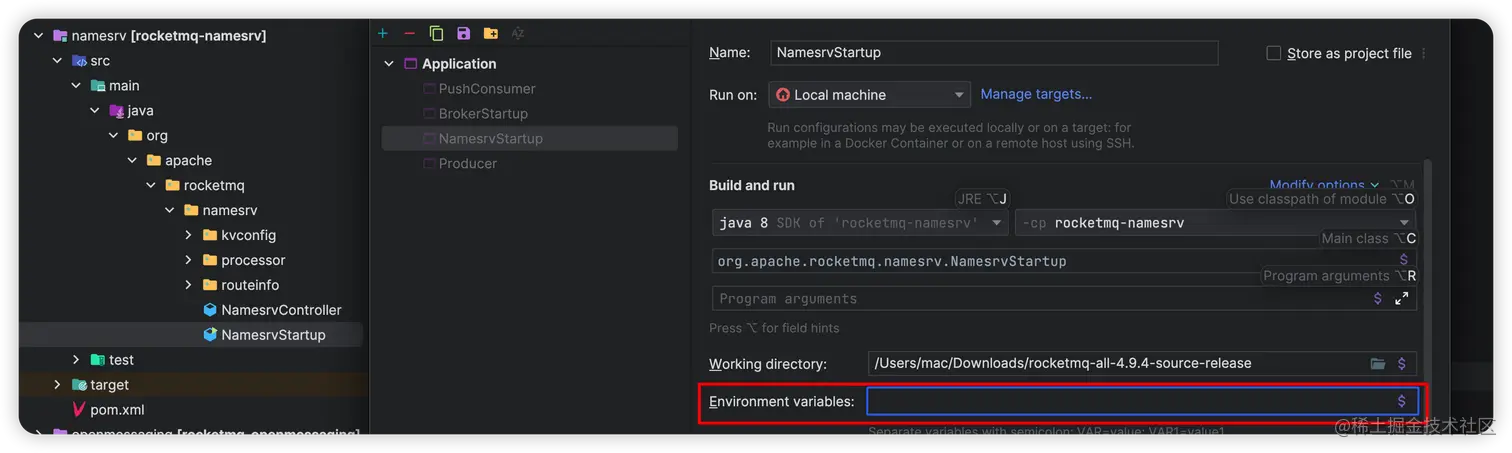Select the routeinfo folder
Viewport: 1512px width, 453px height.
[250, 285]
